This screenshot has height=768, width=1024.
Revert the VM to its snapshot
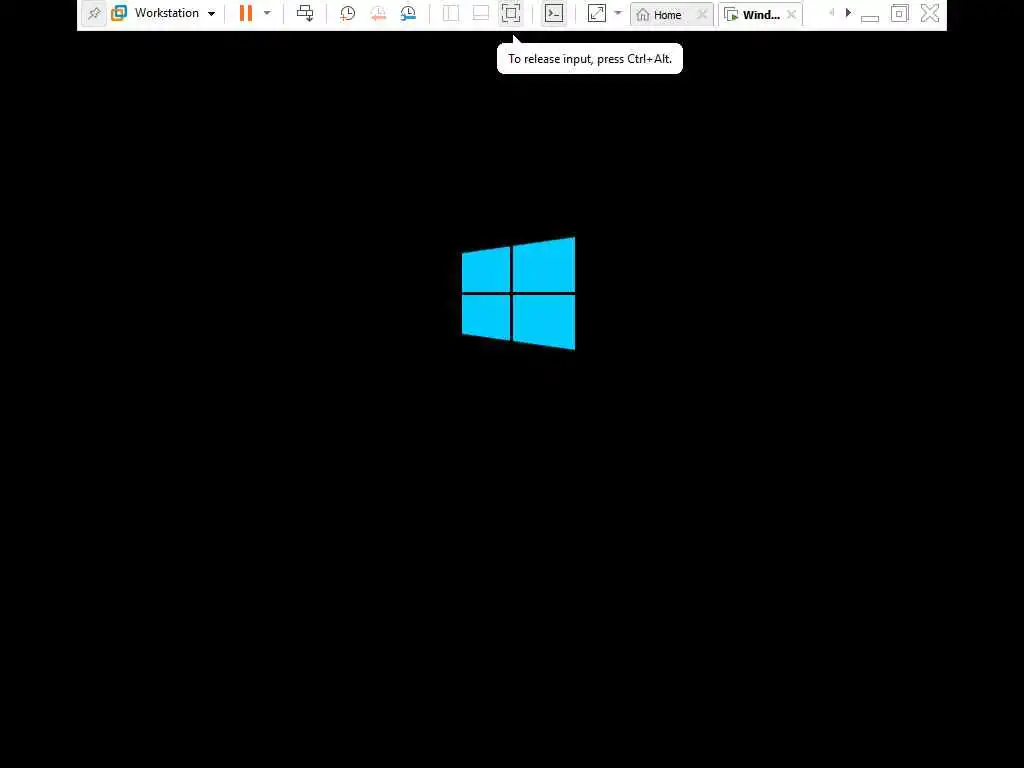coord(377,13)
